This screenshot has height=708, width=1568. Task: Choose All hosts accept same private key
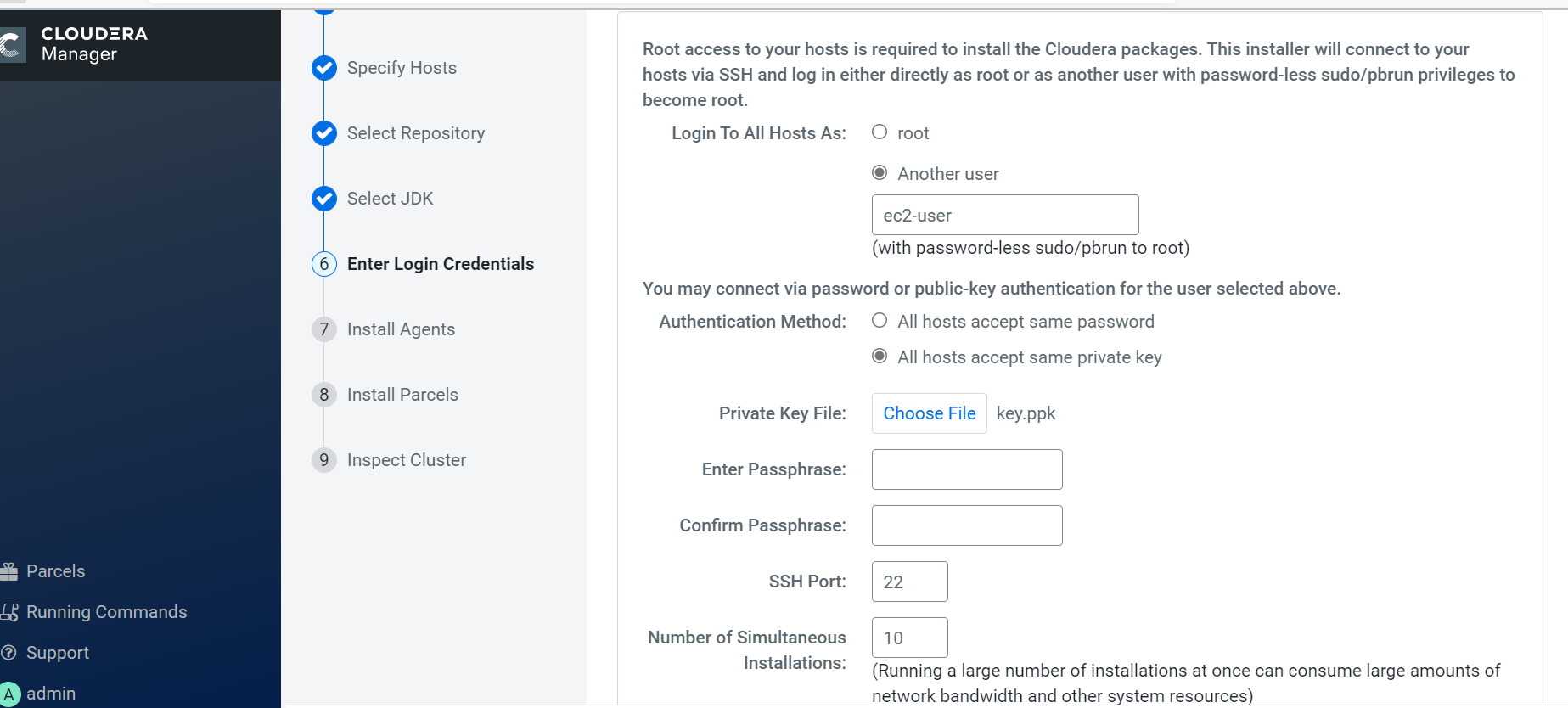(x=880, y=357)
